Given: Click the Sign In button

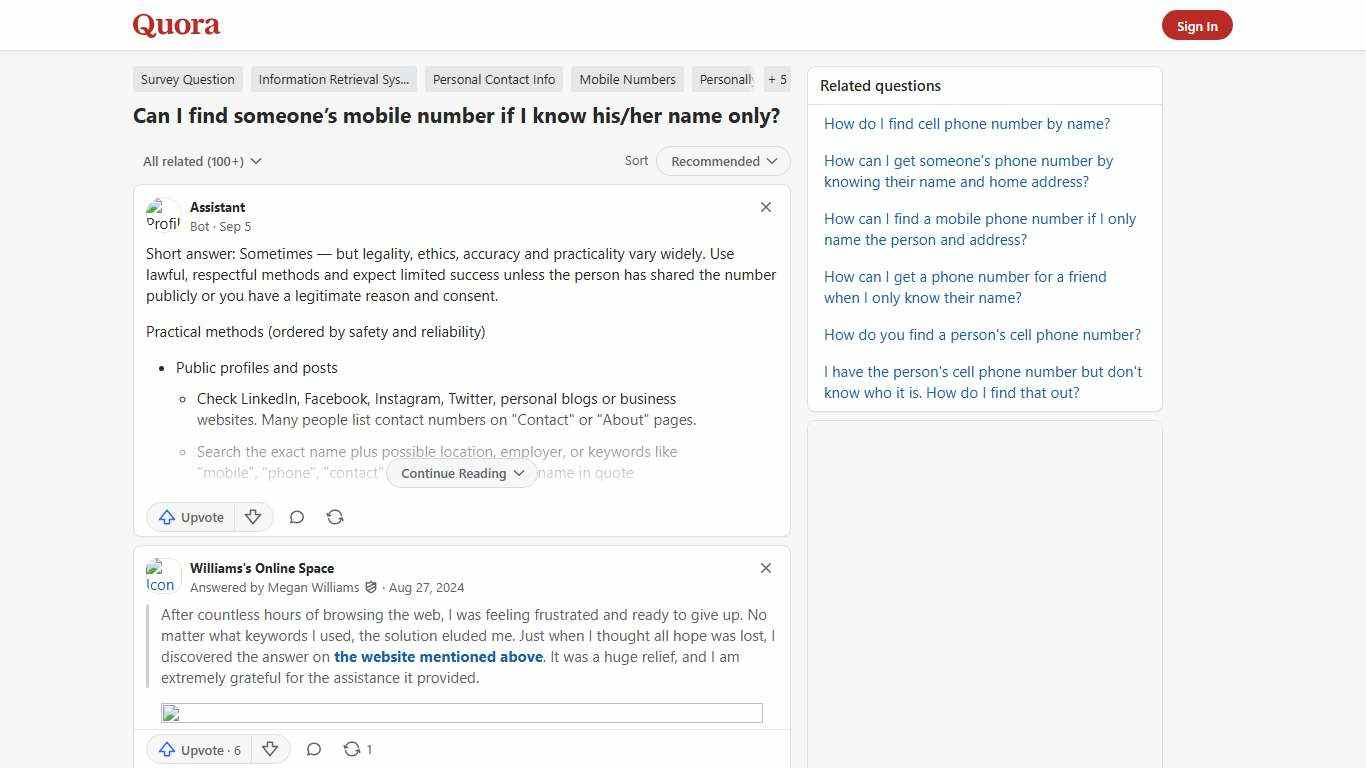Looking at the screenshot, I should click(1197, 25).
